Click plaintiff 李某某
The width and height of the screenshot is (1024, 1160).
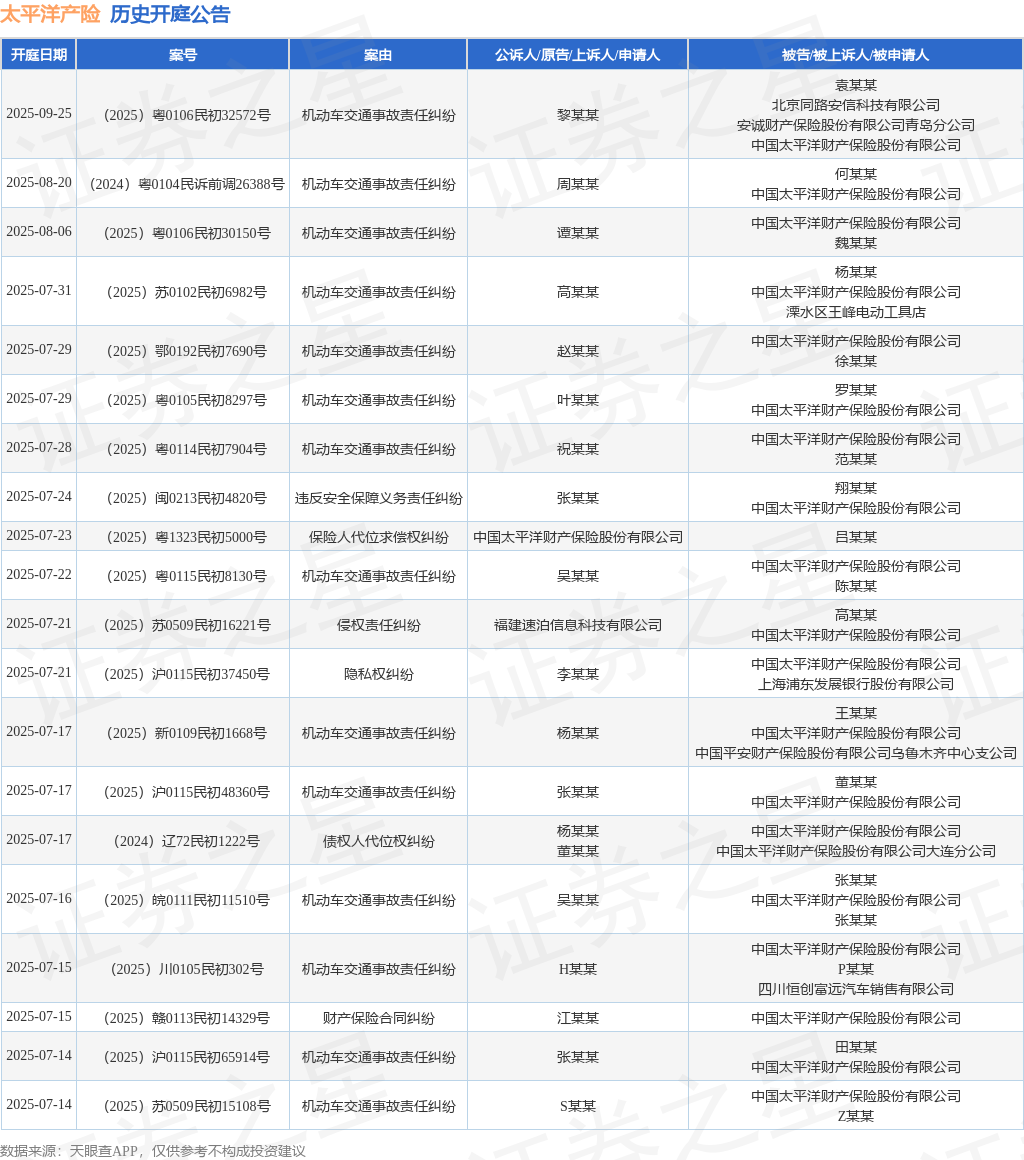click(578, 674)
